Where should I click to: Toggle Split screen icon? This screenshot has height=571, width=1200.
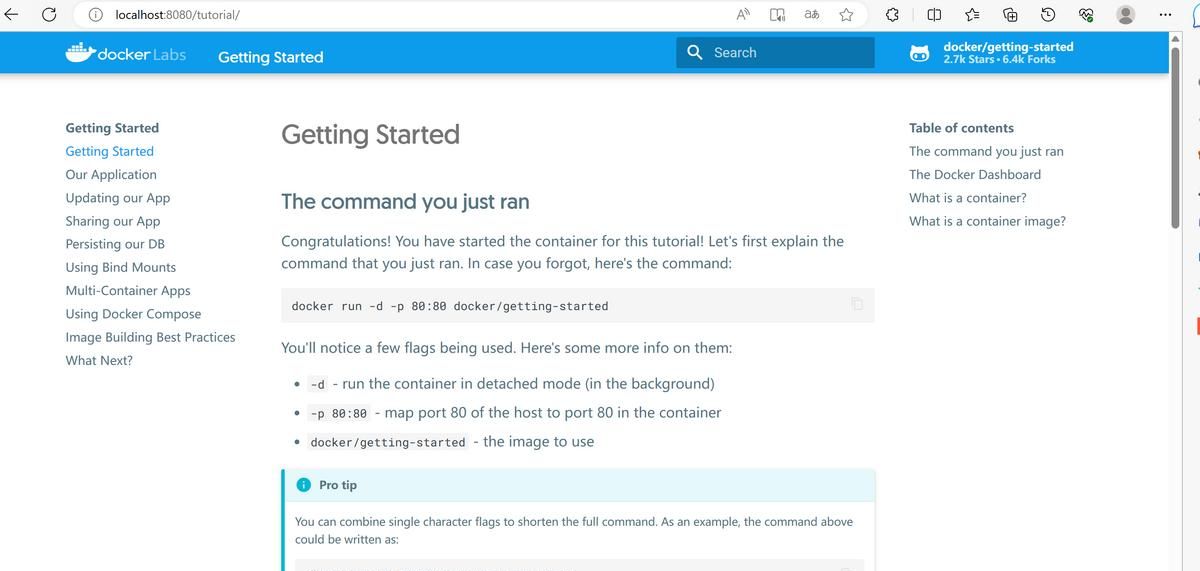click(x=933, y=15)
